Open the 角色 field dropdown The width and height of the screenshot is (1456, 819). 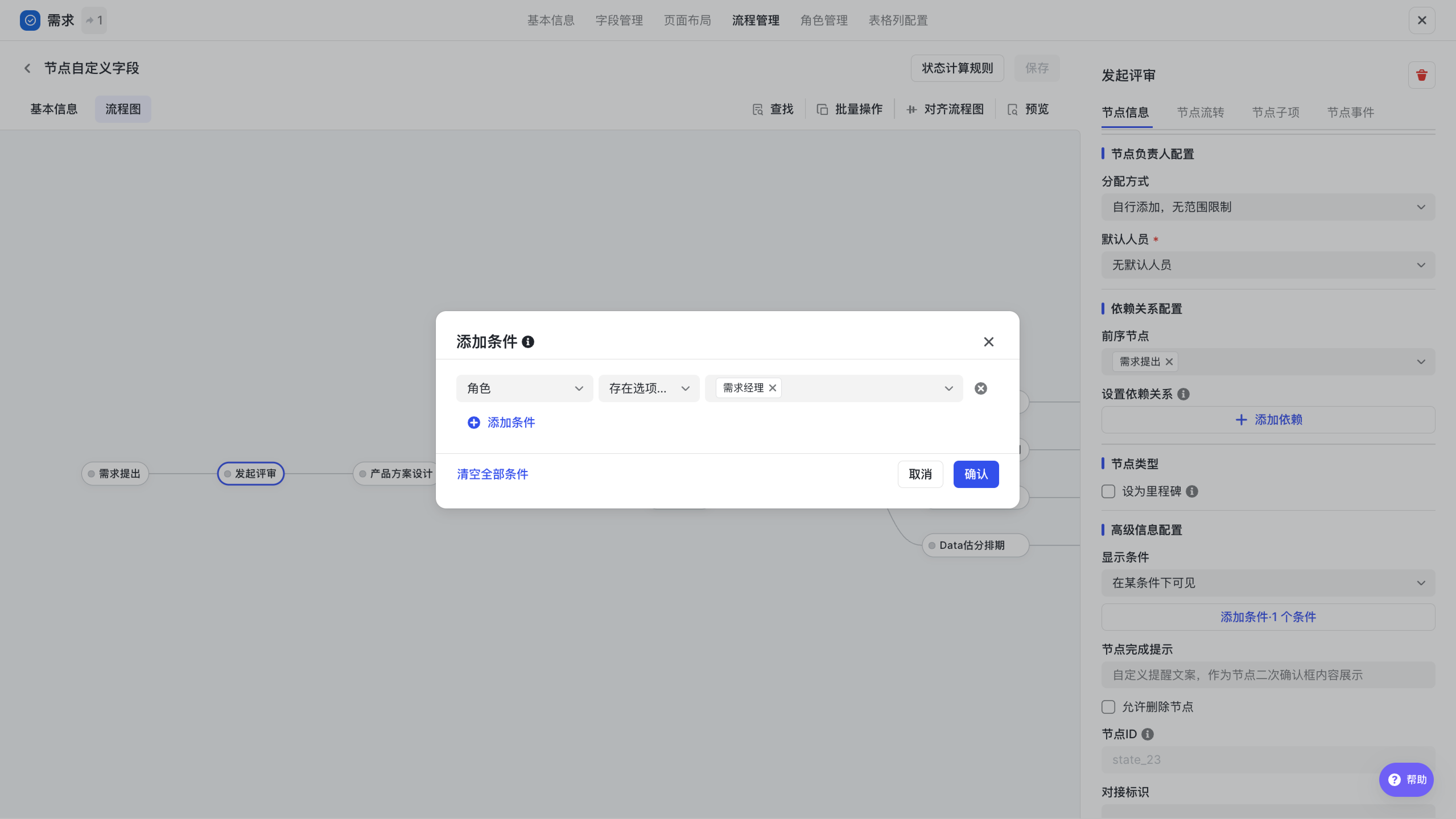525,389
